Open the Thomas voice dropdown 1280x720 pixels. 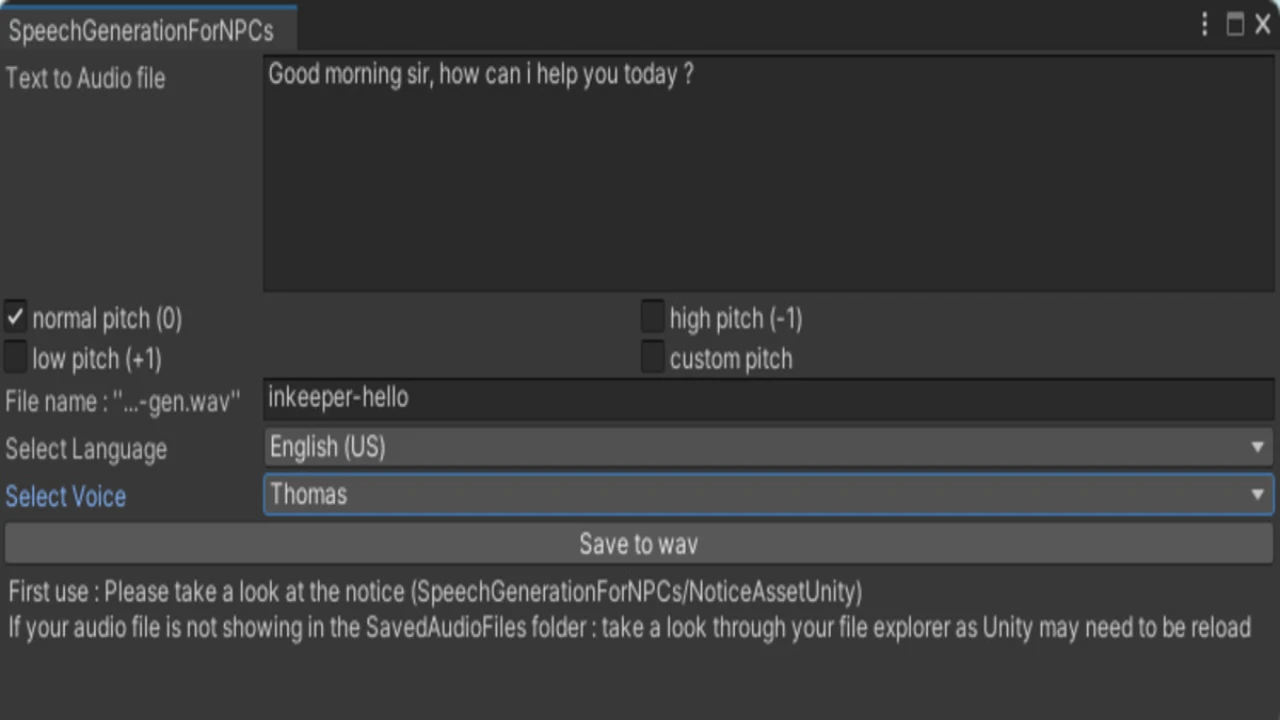[x=750, y=495]
